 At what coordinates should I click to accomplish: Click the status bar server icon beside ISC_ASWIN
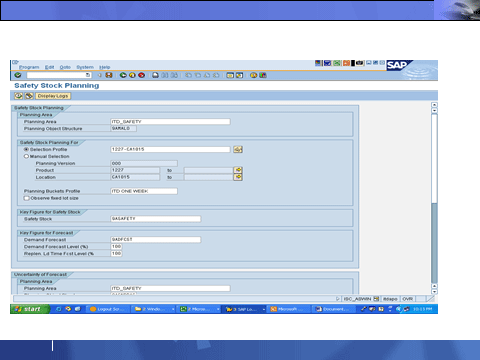click(x=376, y=299)
